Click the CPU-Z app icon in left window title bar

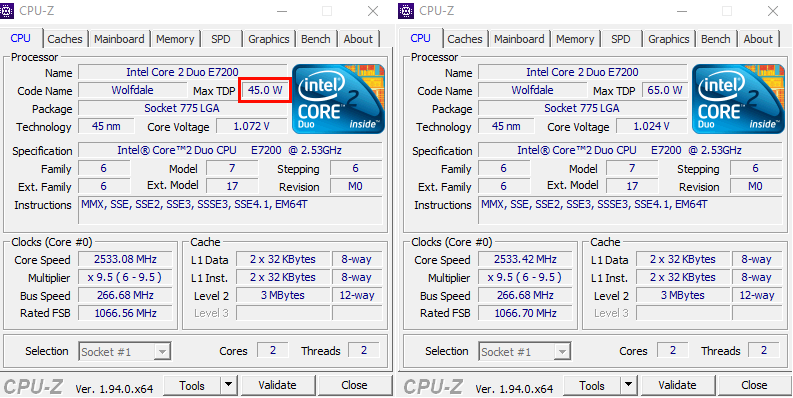coord(7,10)
